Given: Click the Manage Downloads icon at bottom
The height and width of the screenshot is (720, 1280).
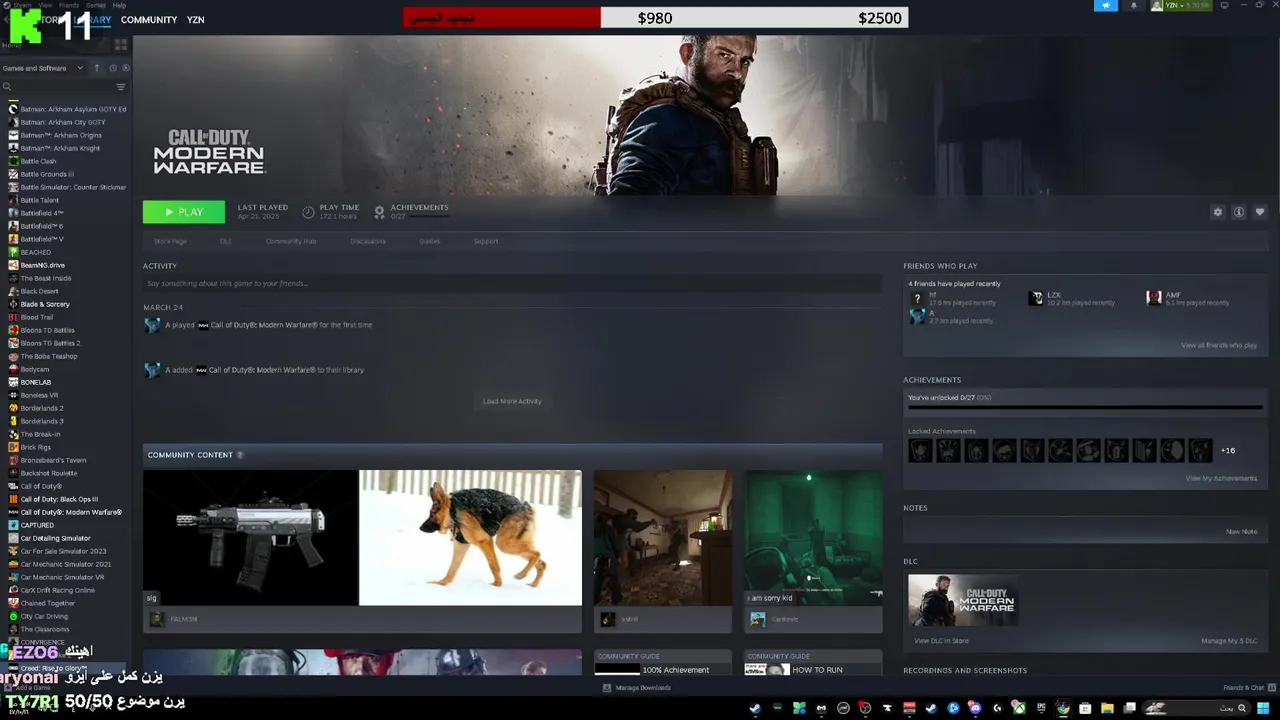Looking at the screenshot, I should (607, 688).
